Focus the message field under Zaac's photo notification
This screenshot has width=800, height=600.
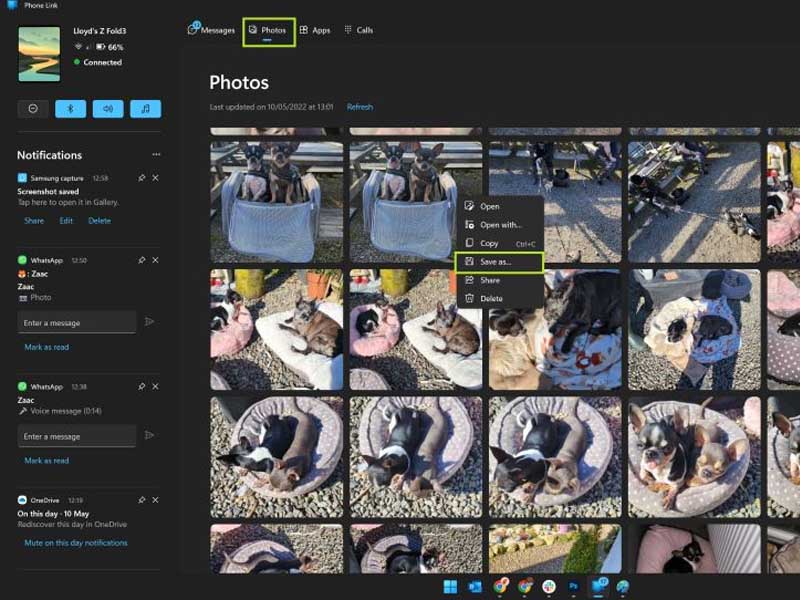pos(77,322)
